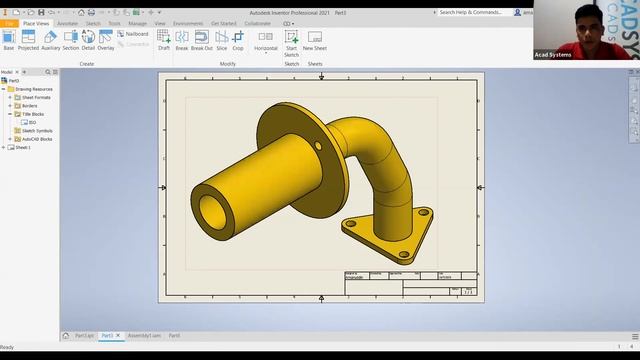Expand the Borders folder
The height and width of the screenshot is (360, 640).
10,106
